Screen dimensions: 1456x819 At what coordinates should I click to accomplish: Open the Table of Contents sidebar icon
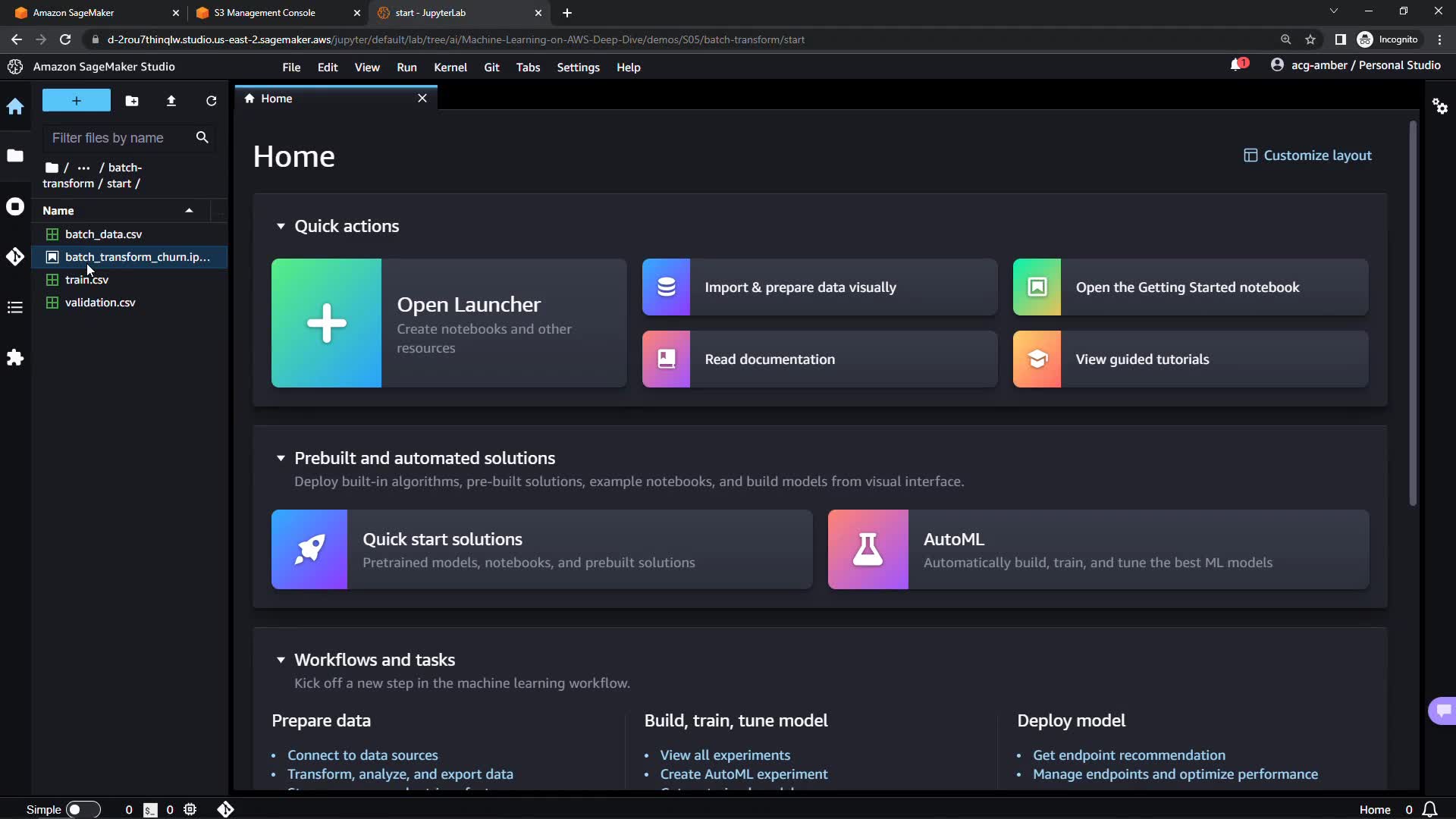(x=15, y=308)
